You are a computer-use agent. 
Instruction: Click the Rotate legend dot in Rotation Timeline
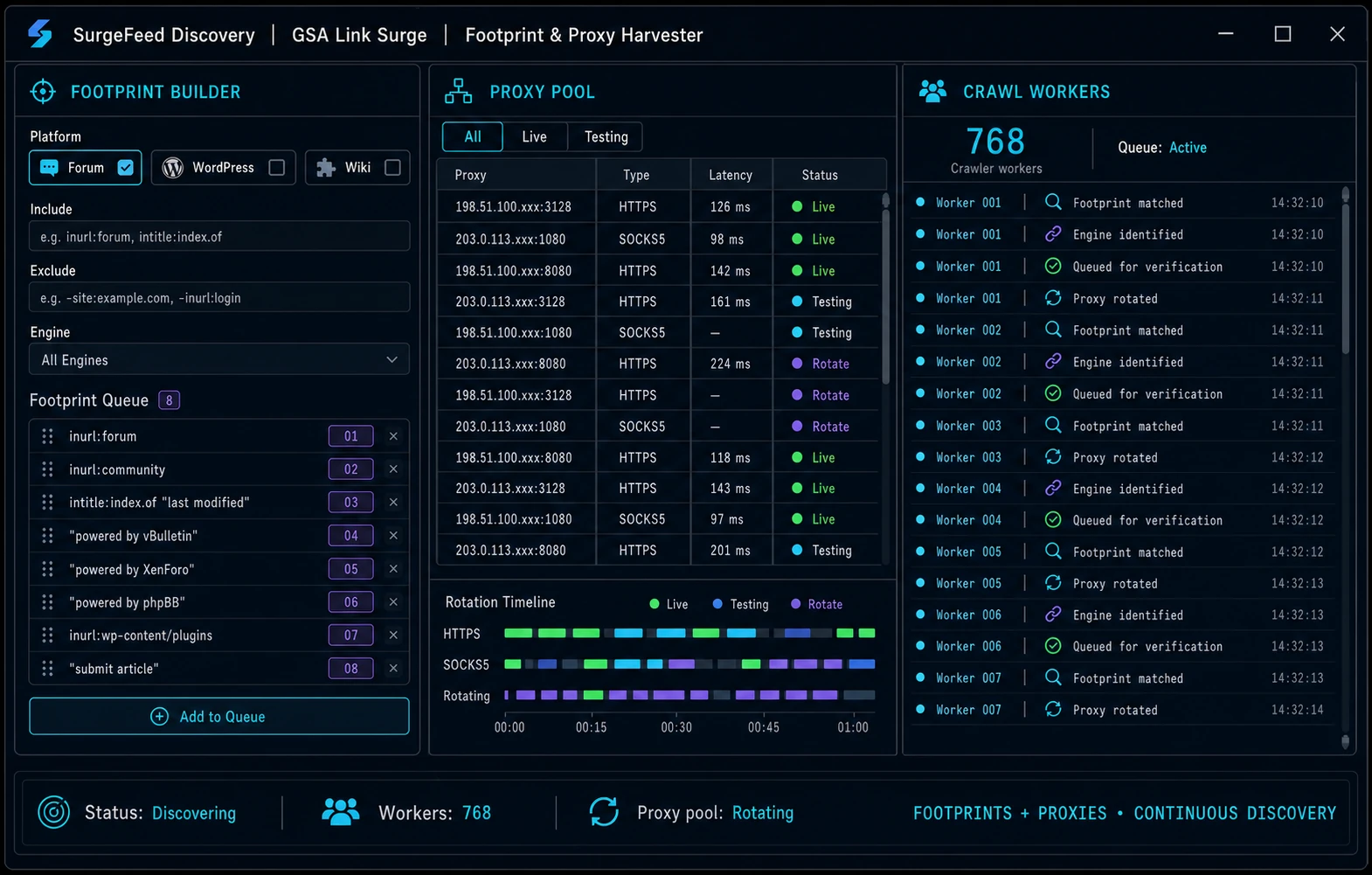(795, 604)
